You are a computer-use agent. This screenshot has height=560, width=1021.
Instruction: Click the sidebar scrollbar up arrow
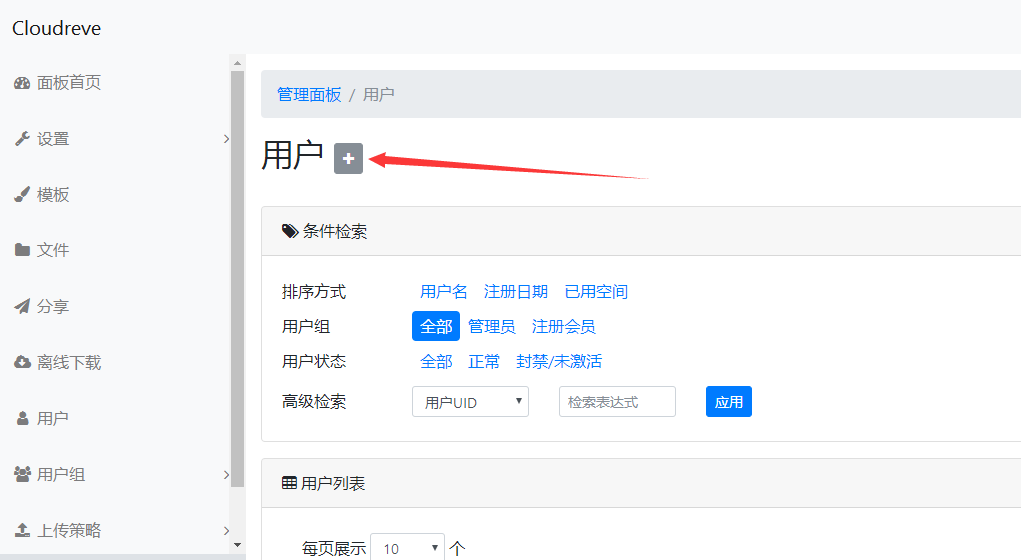[237, 63]
